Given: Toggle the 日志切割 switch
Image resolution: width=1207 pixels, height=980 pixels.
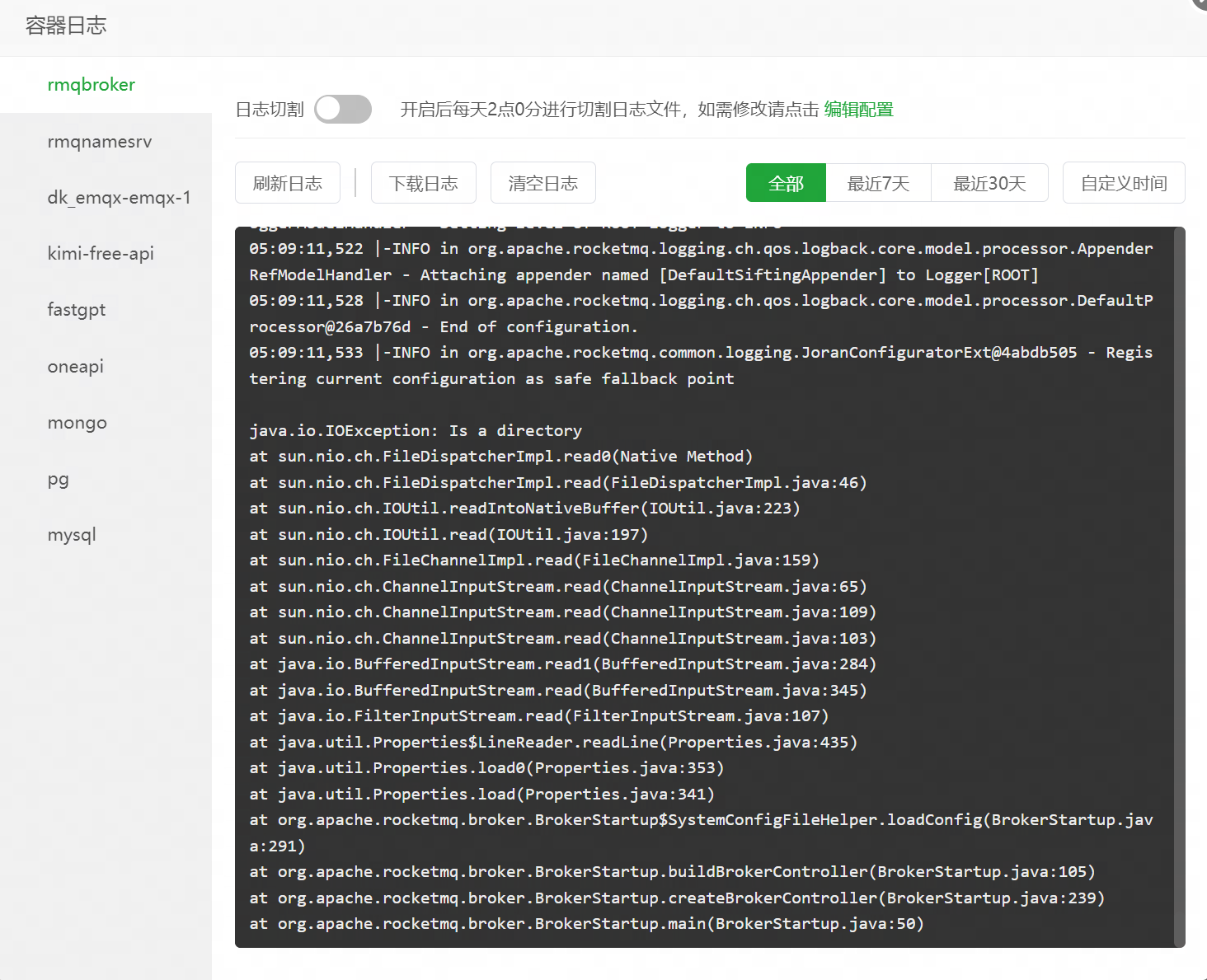Looking at the screenshot, I should (343, 109).
